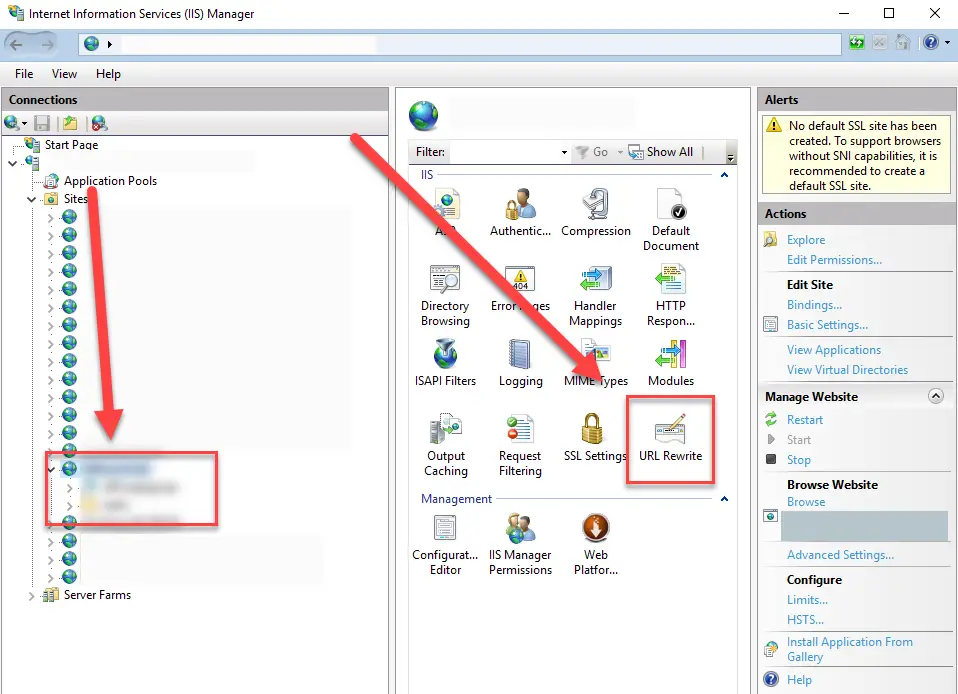This screenshot has height=694, width=958.
Task: Open the URL Rewrite feature
Action: tap(670, 437)
